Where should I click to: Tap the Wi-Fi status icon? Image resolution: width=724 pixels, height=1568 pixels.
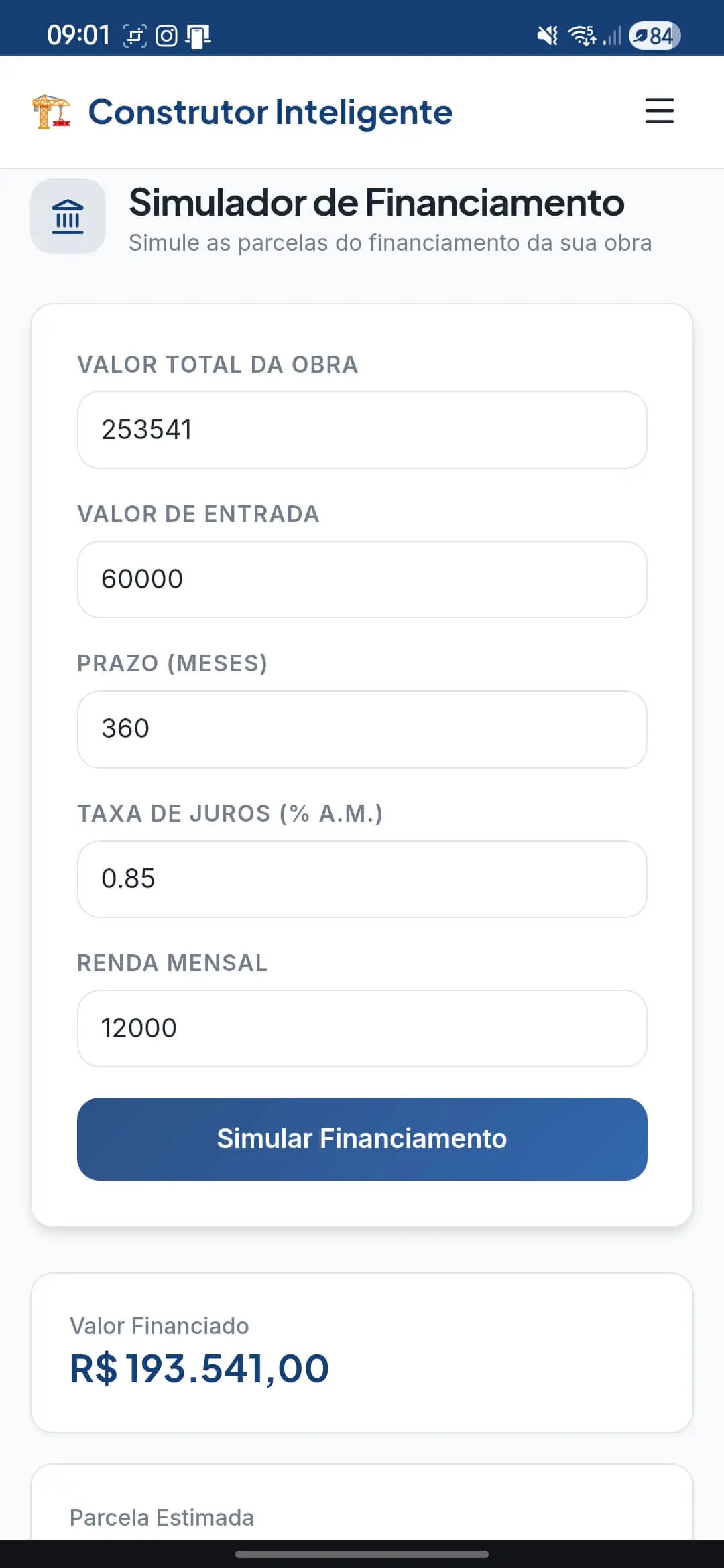point(582,36)
